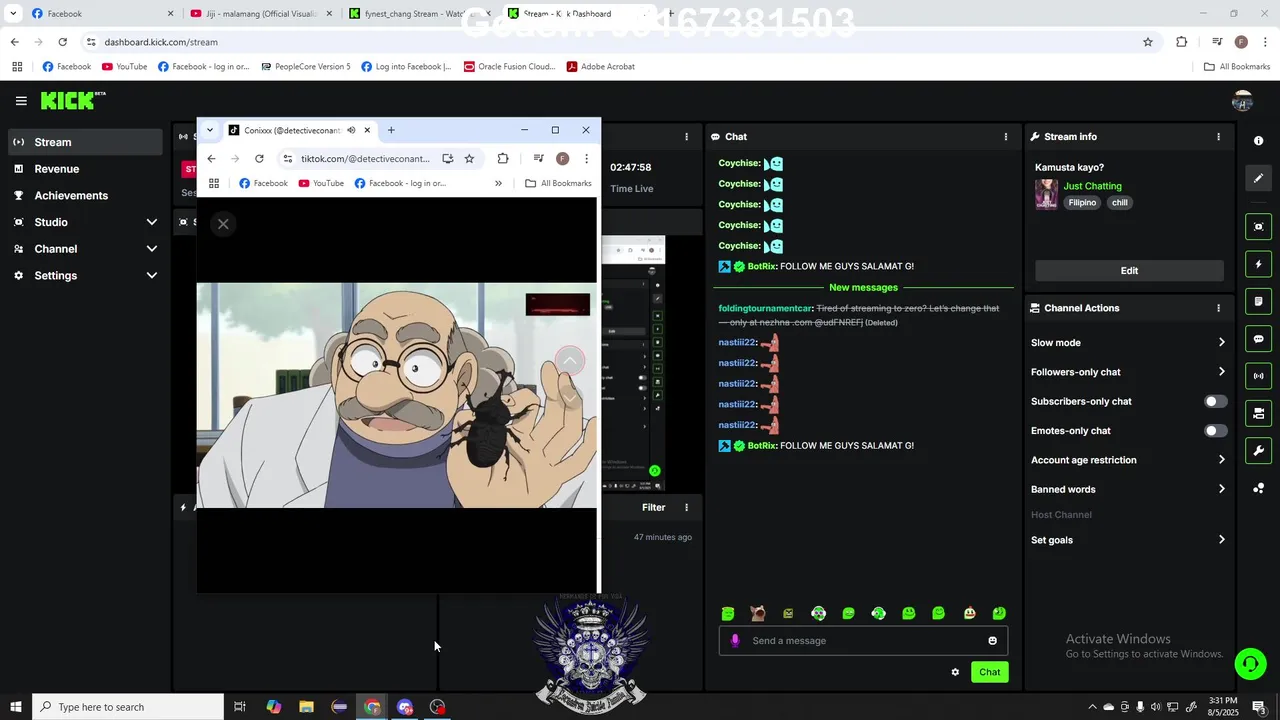Click the pencil edit icon in right sidebar
This screenshot has width=1280, height=720.
click(x=1258, y=178)
